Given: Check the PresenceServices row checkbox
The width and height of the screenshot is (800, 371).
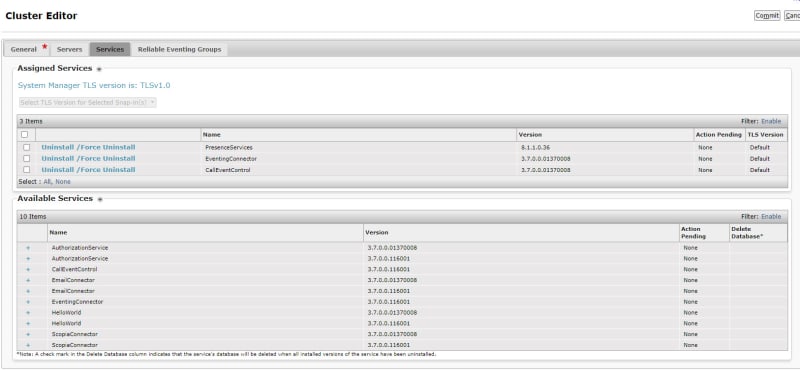Looking at the screenshot, I should tap(27, 147).
